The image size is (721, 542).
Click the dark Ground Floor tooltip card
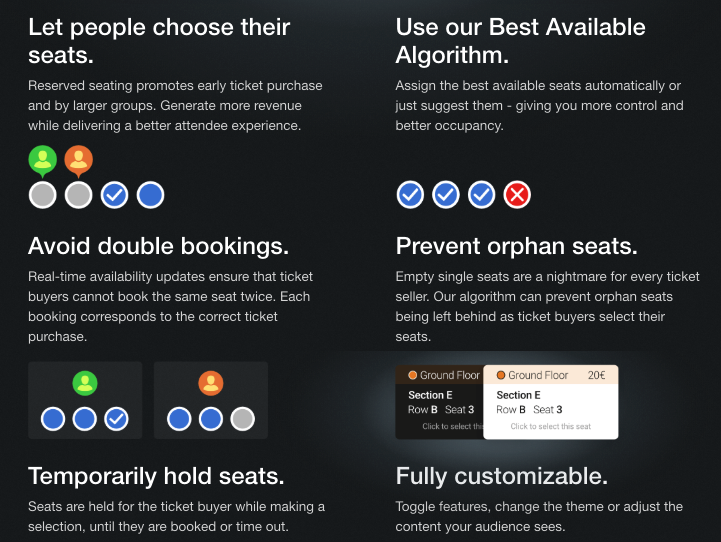pos(440,402)
